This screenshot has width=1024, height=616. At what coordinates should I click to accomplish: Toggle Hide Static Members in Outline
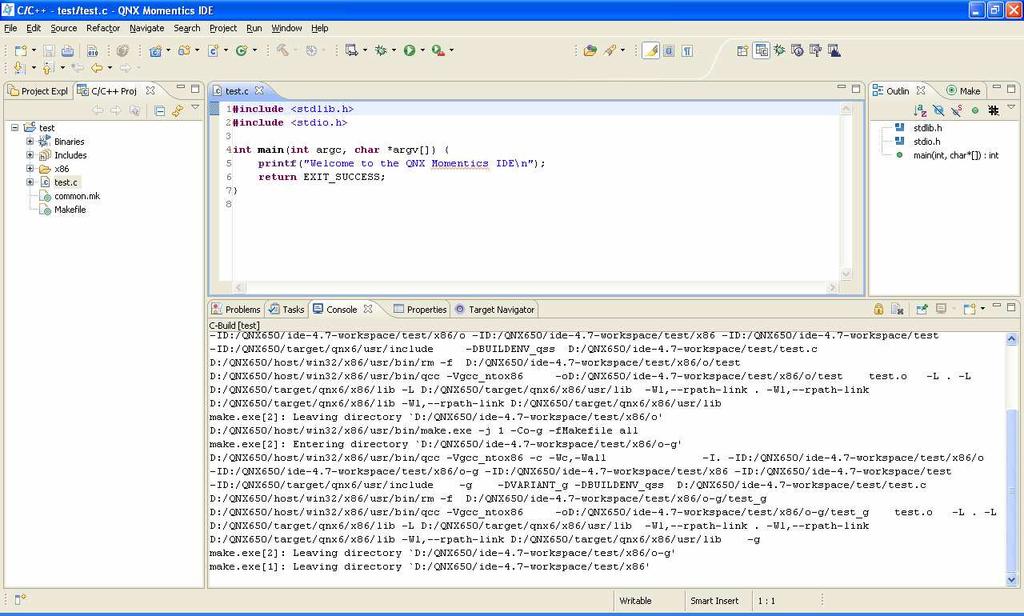click(957, 110)
